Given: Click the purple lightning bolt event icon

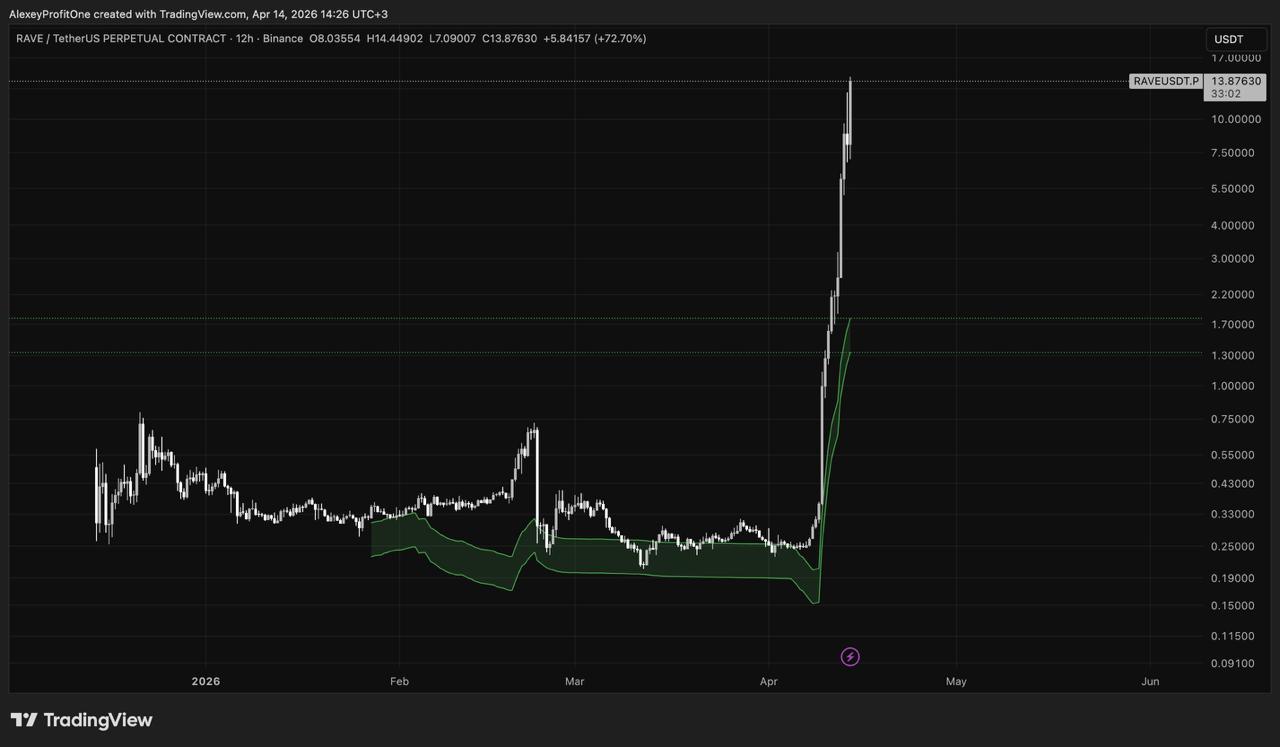Looking at the screenshot, I should pyautogui.click(x=850, y=657).
